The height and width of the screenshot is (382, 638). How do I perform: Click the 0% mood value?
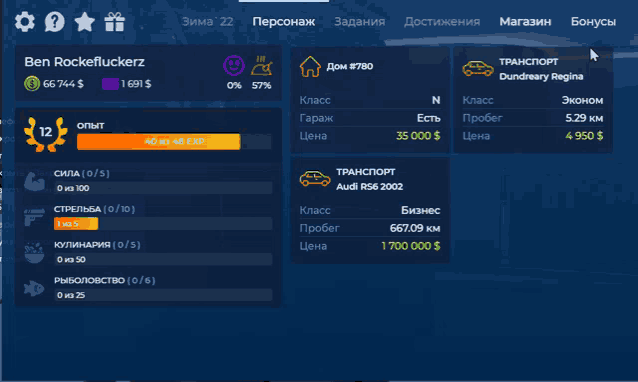coord(234,85)
